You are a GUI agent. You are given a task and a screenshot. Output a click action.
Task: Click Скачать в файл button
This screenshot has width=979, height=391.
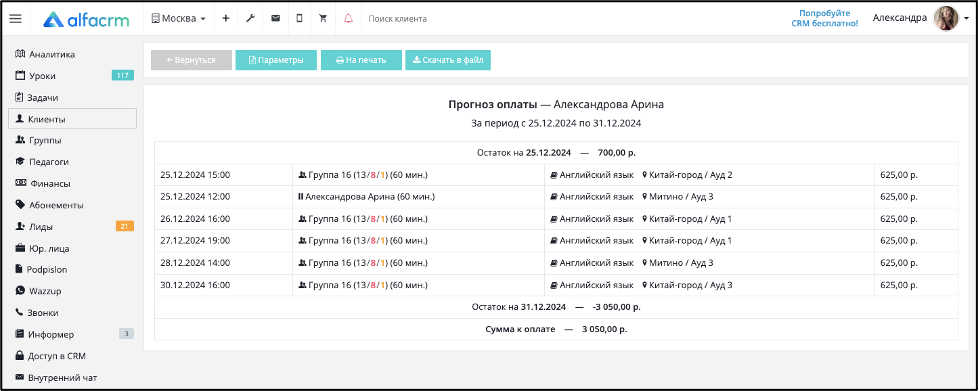click(448, 60)
